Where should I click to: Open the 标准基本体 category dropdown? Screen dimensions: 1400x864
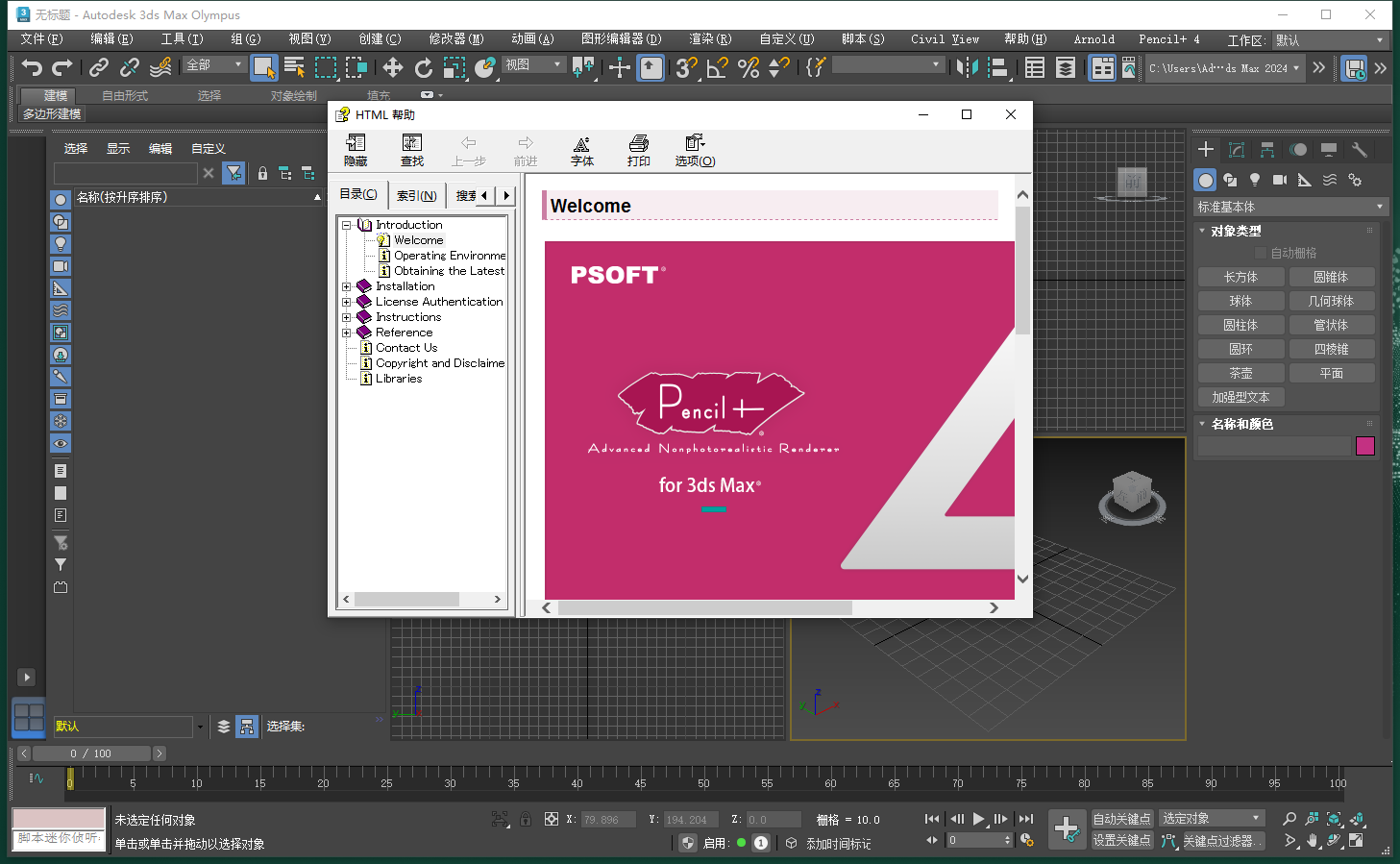tap(1289, 207)
